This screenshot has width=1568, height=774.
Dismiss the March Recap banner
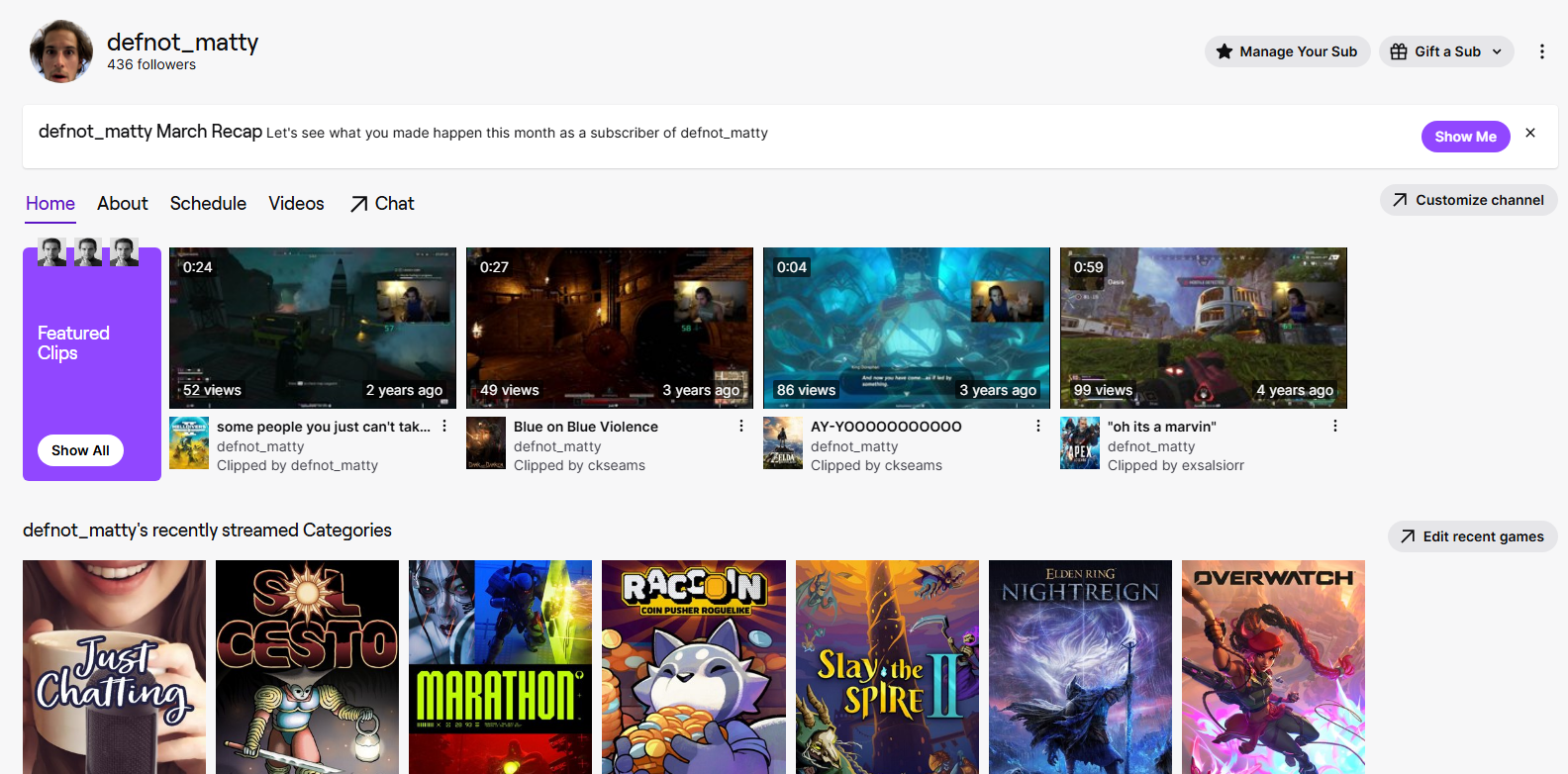click(x=1530, y=133)
